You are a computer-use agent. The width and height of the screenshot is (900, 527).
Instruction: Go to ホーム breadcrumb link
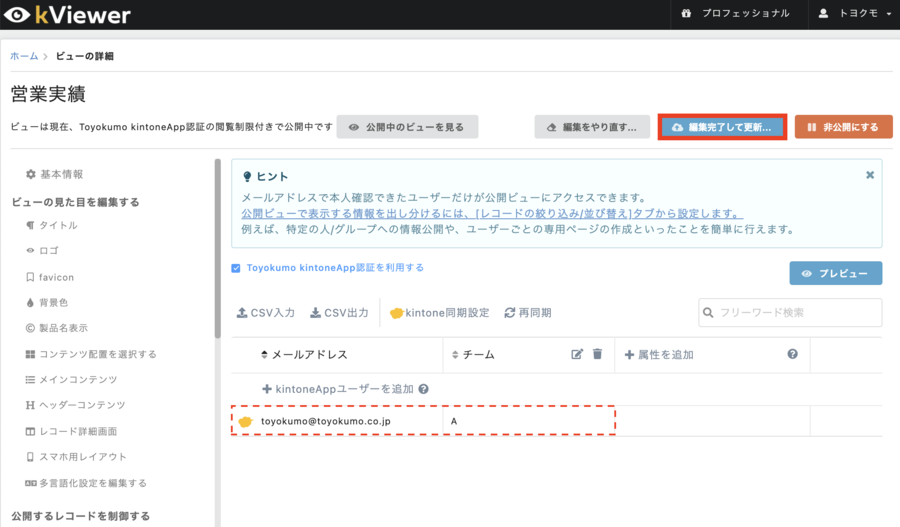[x=24, y=56]
